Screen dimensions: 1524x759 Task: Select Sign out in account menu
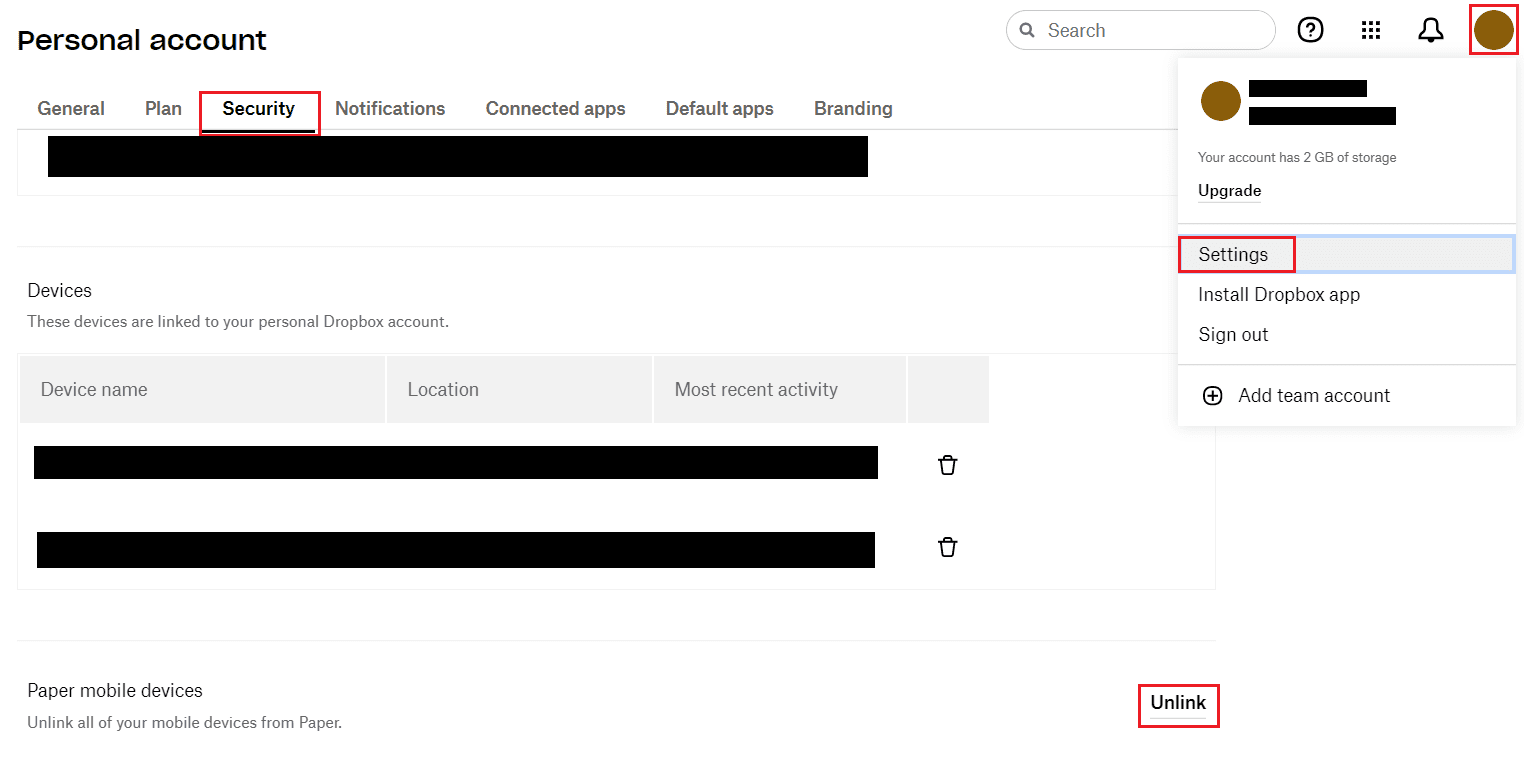click(1233, 335)
